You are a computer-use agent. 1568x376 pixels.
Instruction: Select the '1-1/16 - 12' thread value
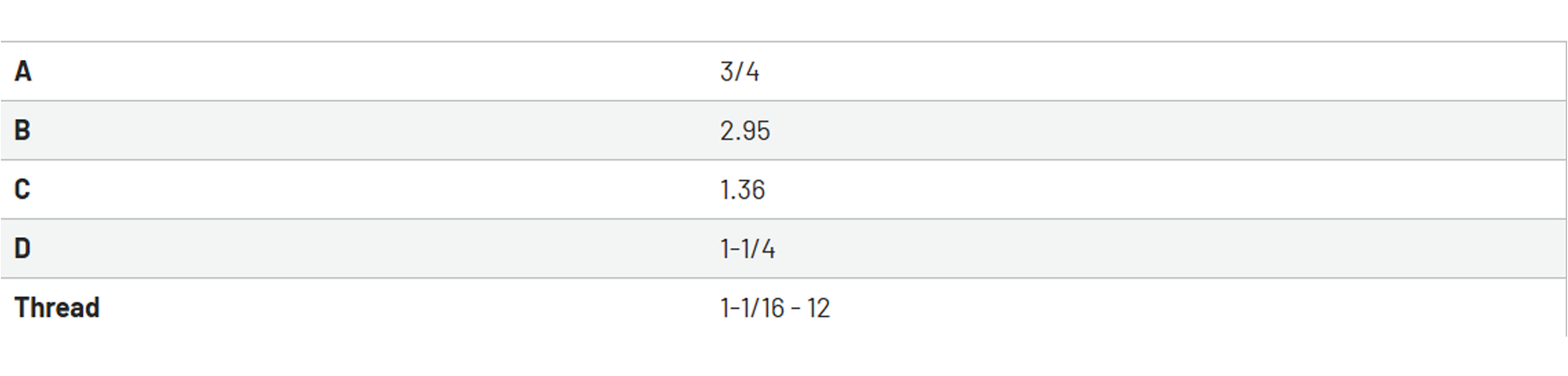click(x=775, y=308)
